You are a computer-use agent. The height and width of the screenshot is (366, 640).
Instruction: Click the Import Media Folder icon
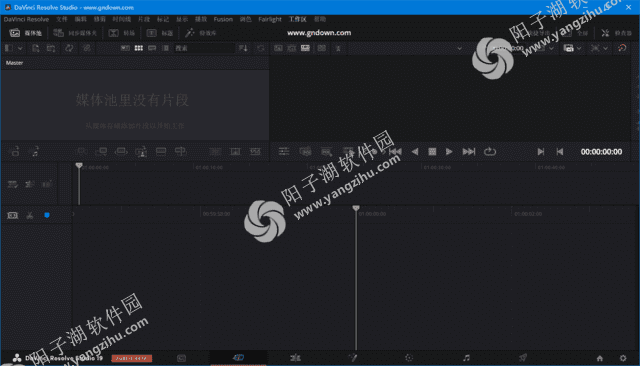(51, 48)
